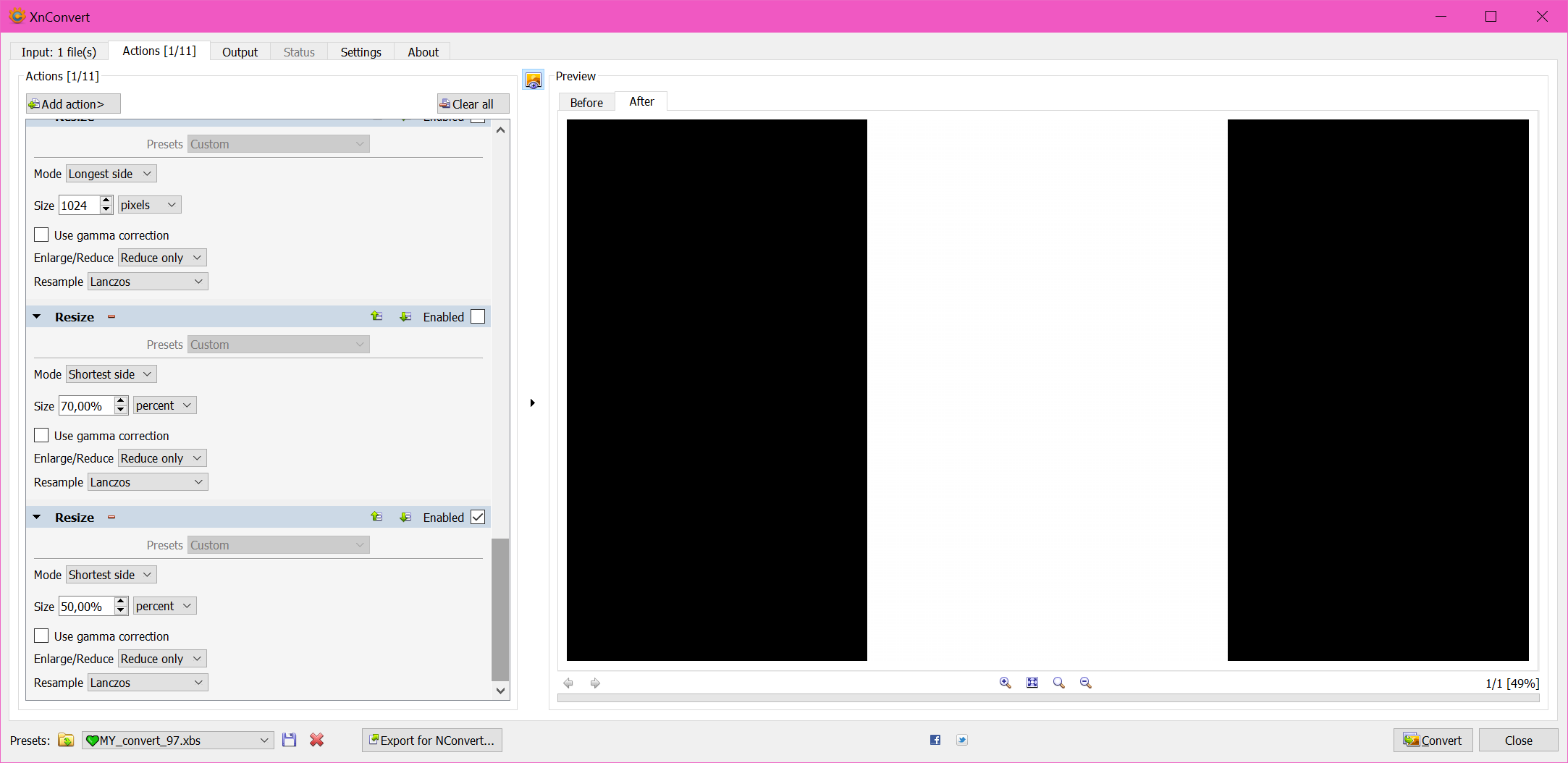Collapse the 70% Resize action section
The image size is (1568, 763).
point(37,316)
